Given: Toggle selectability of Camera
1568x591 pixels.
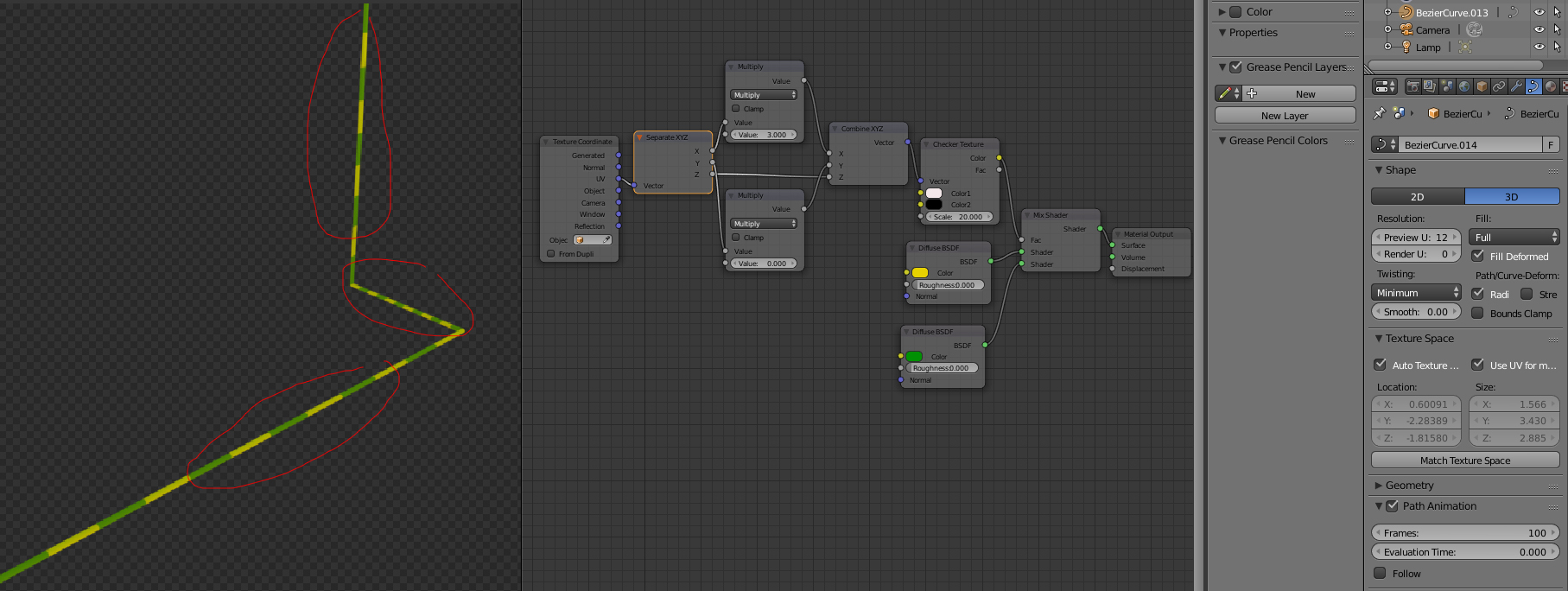Looking at the screenshot, I should [x=1557, y=29].
